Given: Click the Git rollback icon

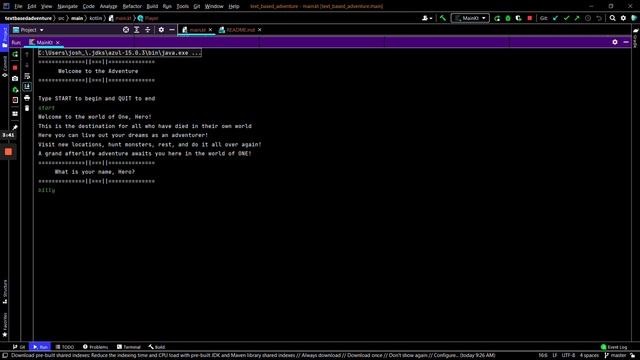Looking at the screenshot, I should click(599, 18).
